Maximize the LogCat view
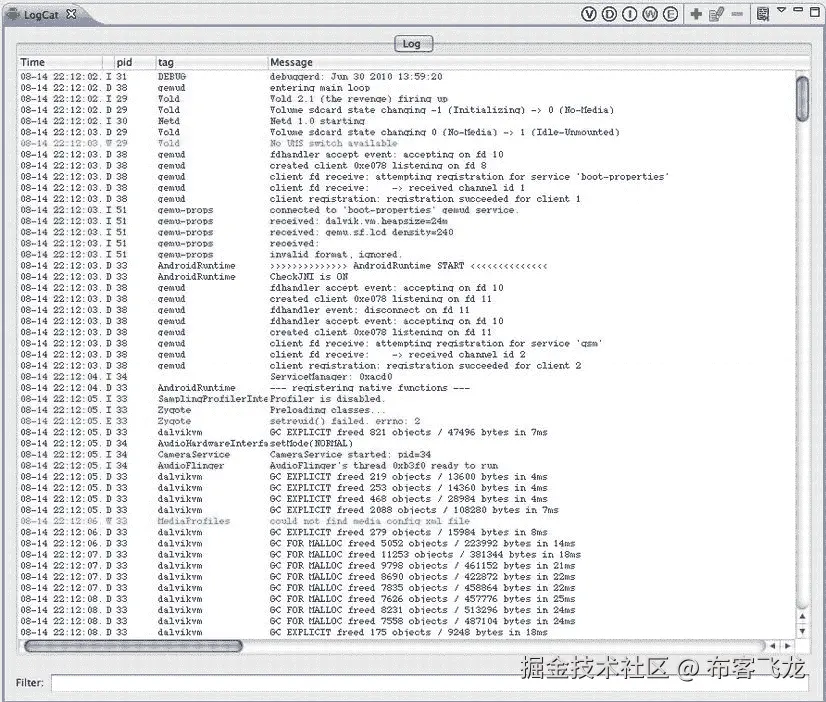This screenshot has width=826, height=702. [814, 12]
